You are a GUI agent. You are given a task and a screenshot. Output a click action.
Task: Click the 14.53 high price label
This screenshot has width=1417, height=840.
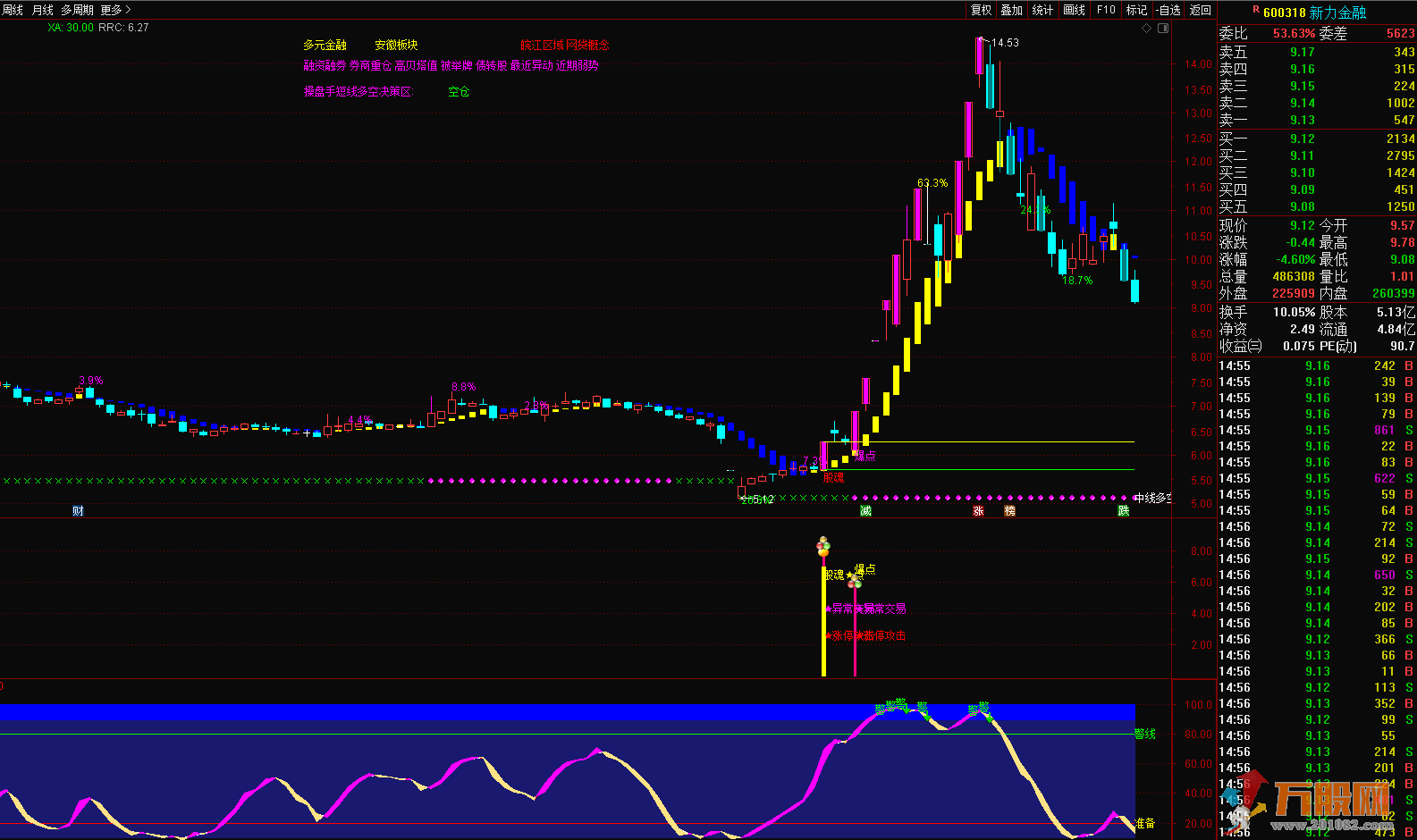1005,43
